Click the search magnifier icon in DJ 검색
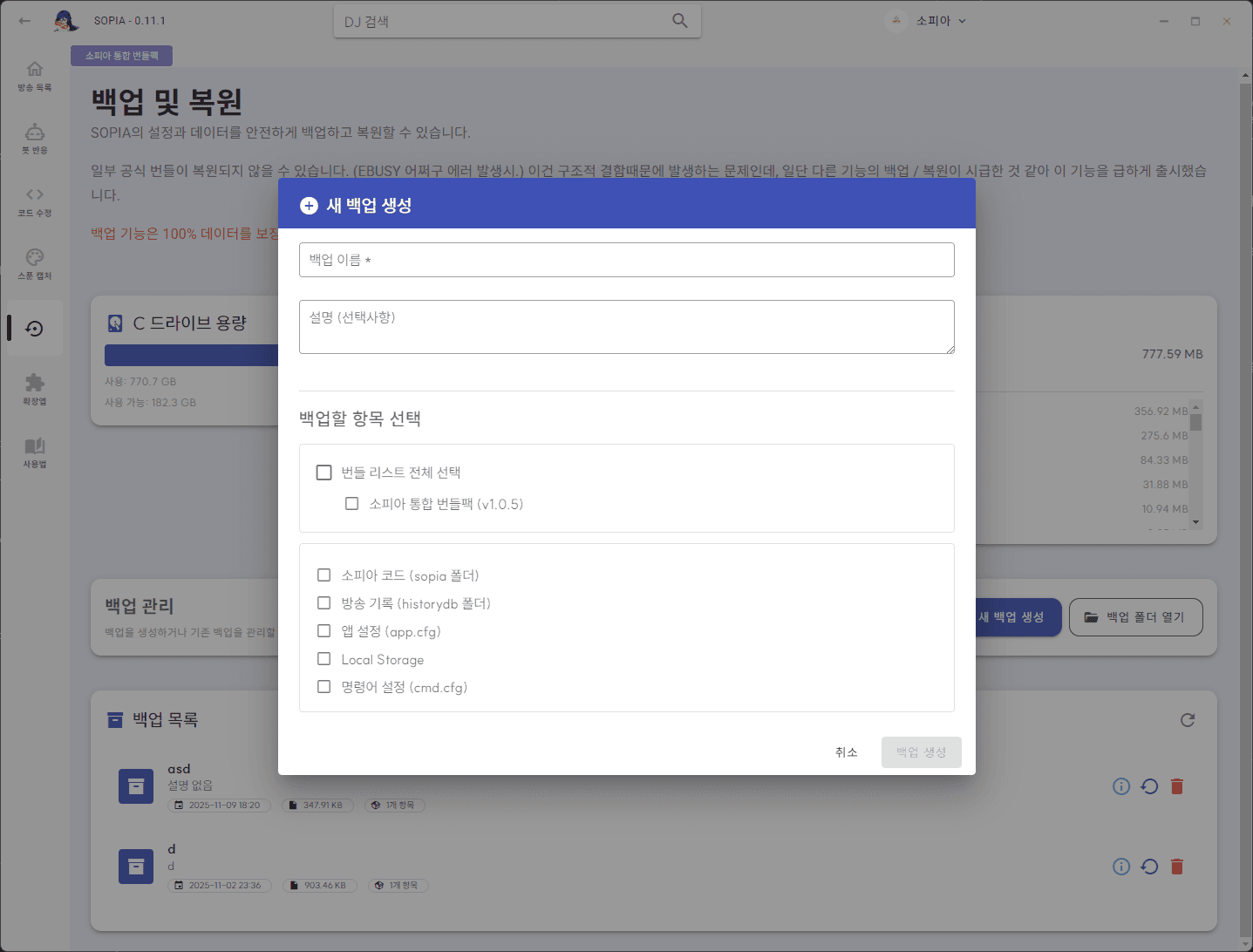Viewport: 1253px width, 952px height. tap(680, 21)
